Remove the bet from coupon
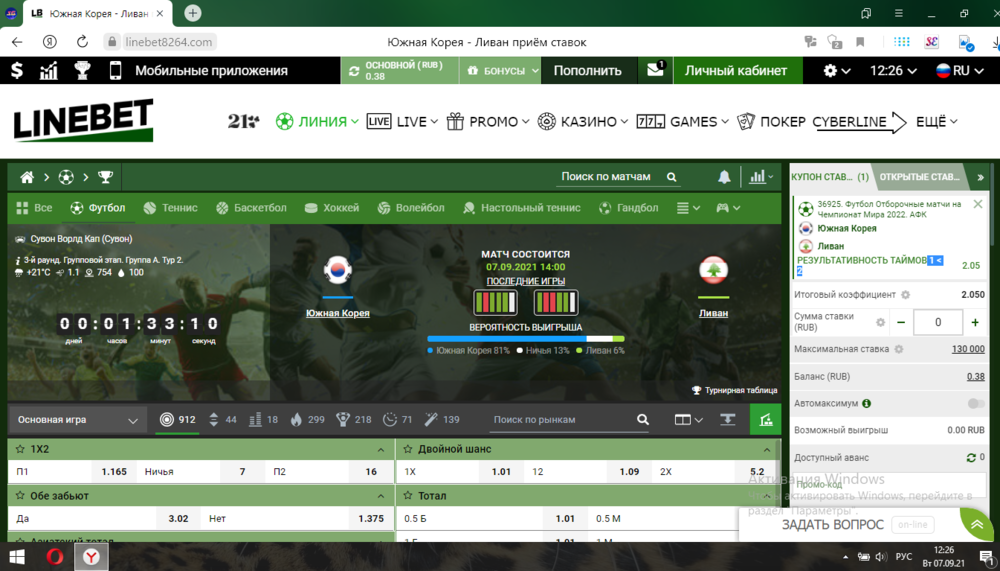 point(978,204)
